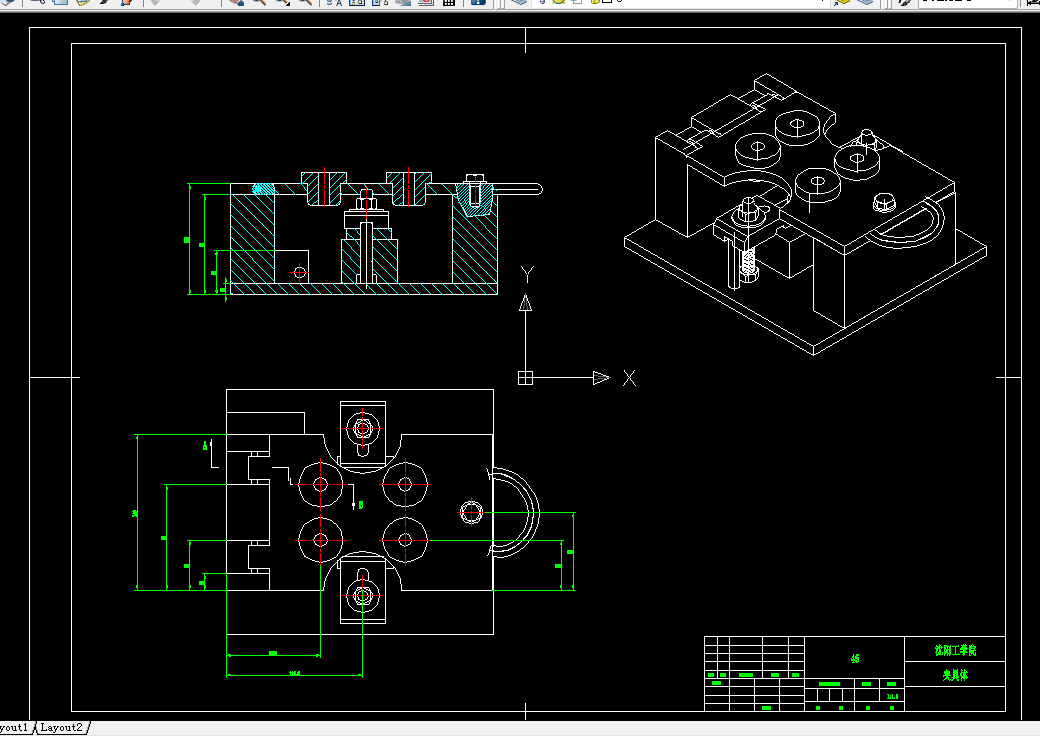Select the top plan view base outline
Screen dimensions: 1040x737
[360, 512]
